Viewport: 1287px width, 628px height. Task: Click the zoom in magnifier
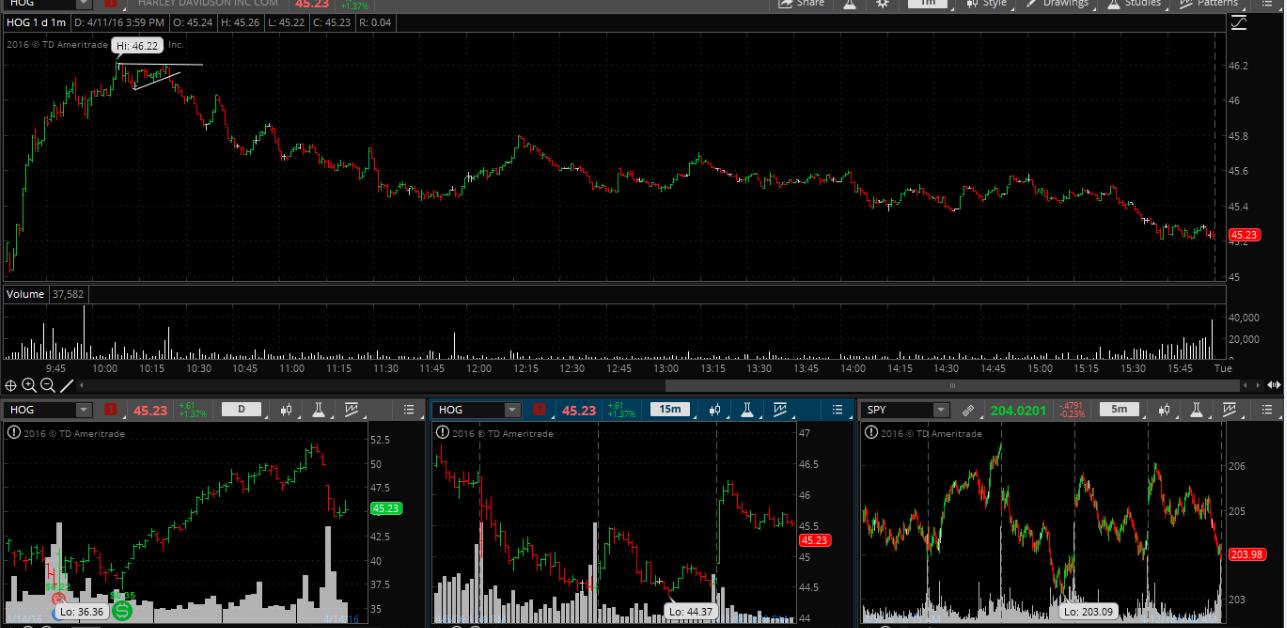tap(29, 385)
